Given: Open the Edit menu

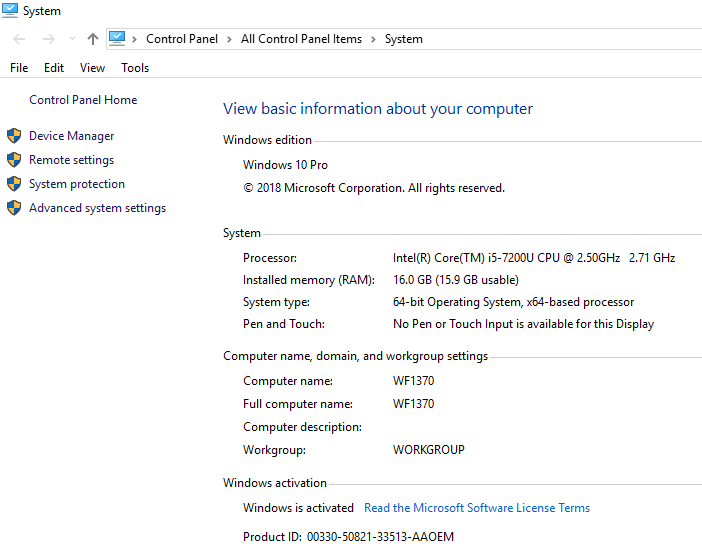Looking at the screenshot, I should (54, 68).
